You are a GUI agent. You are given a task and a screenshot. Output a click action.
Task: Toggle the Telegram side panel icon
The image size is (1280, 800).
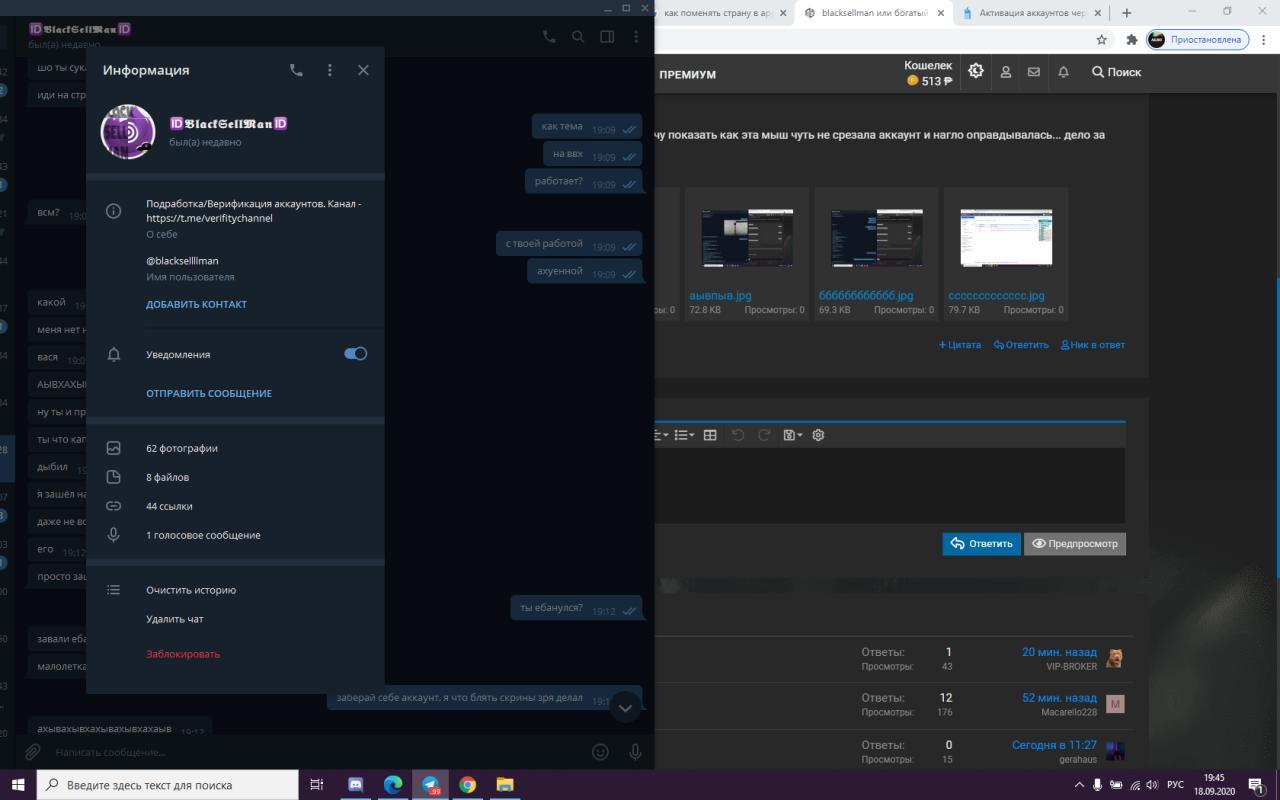coord(607,36)
